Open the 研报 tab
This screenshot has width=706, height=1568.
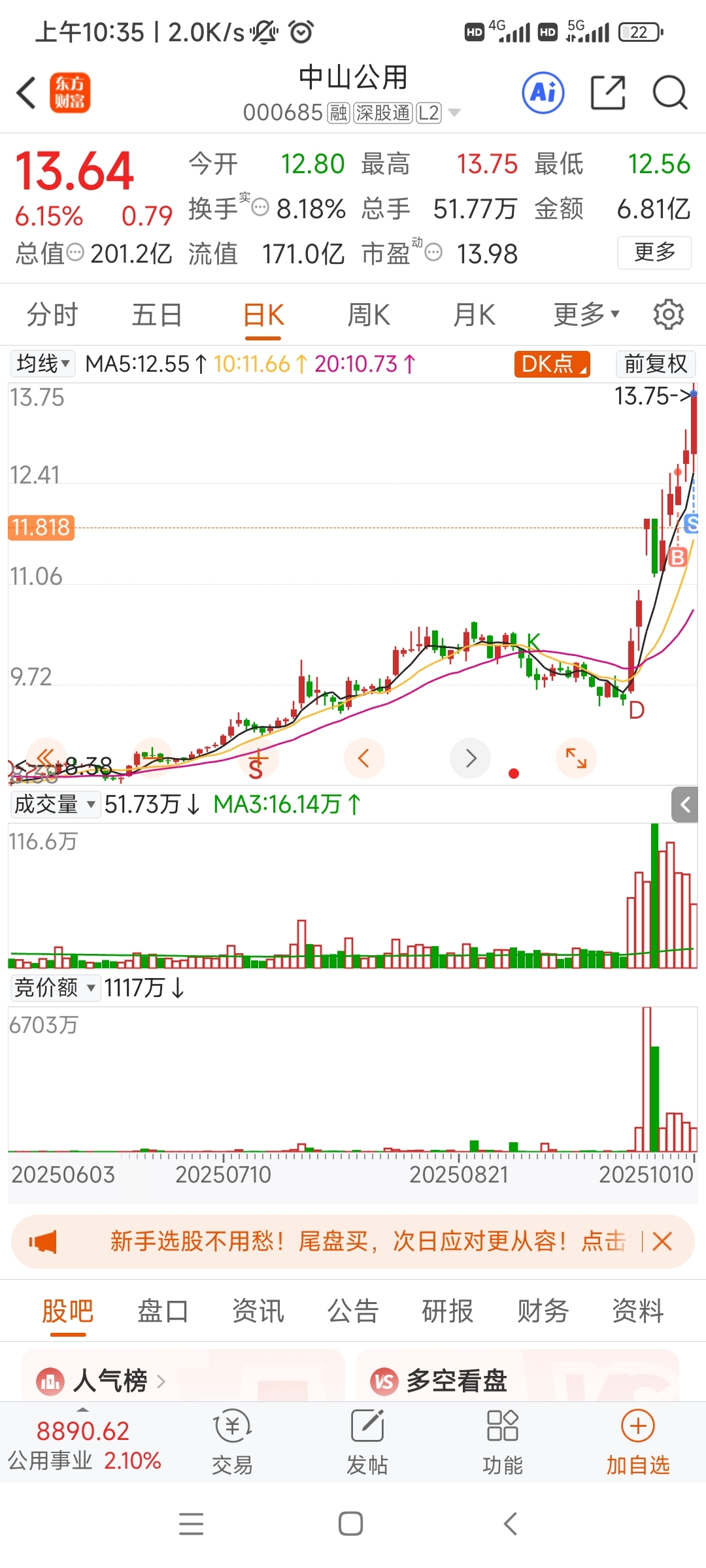point(448,1311)
